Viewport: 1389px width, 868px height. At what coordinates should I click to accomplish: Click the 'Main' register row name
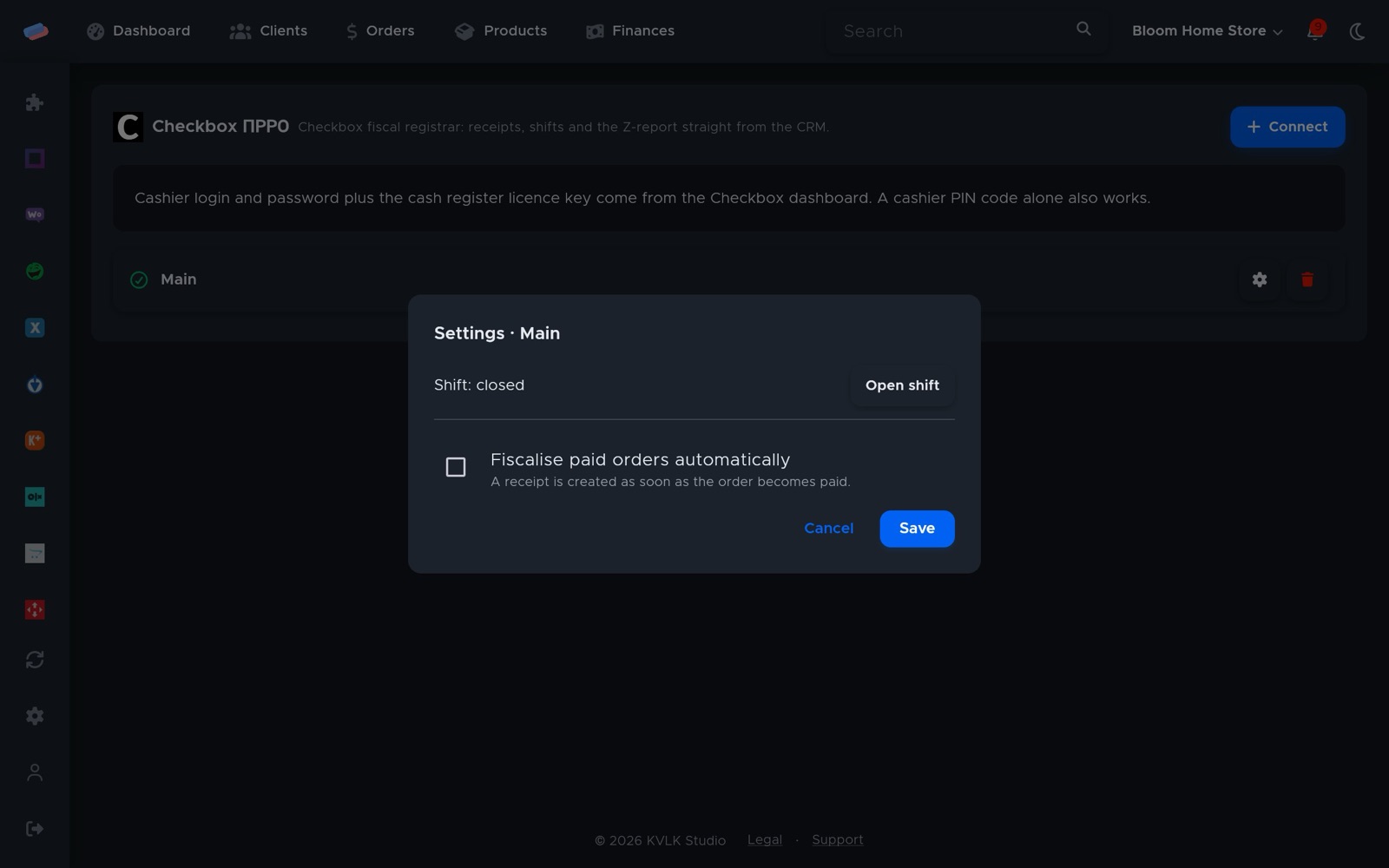(x=178, y=279)
